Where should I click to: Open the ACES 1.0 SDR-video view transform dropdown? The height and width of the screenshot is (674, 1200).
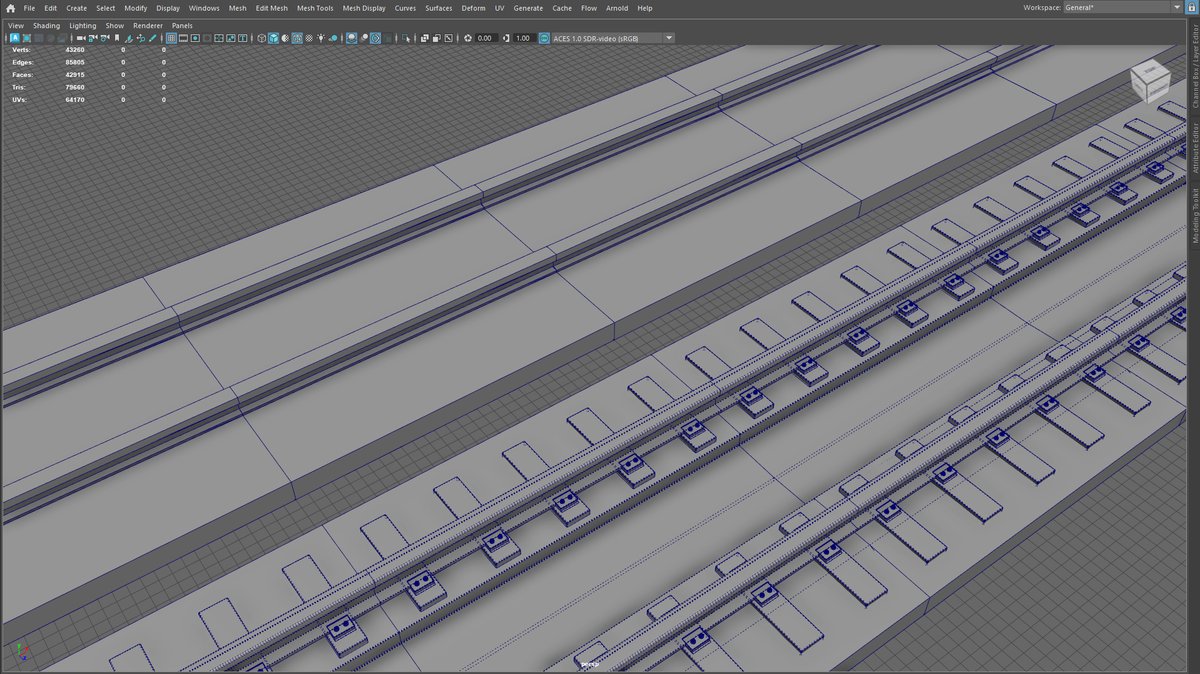pos(614,38)
